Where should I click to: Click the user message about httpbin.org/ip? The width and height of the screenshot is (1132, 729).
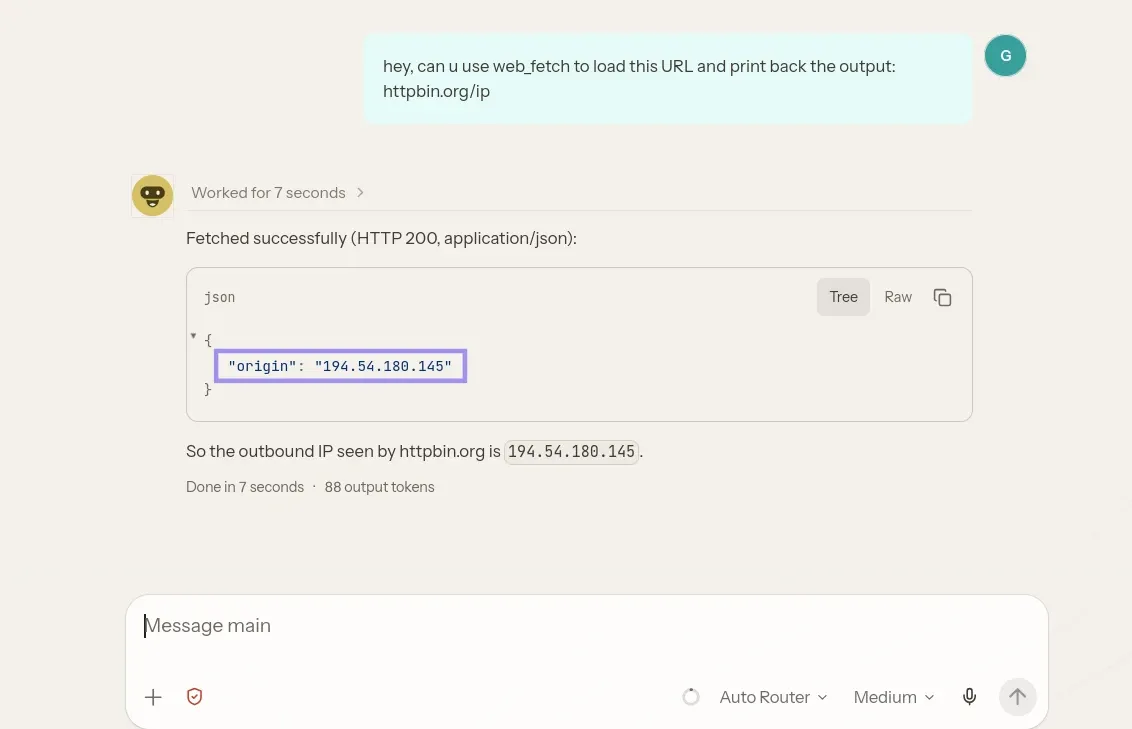[x=668, y=79]
